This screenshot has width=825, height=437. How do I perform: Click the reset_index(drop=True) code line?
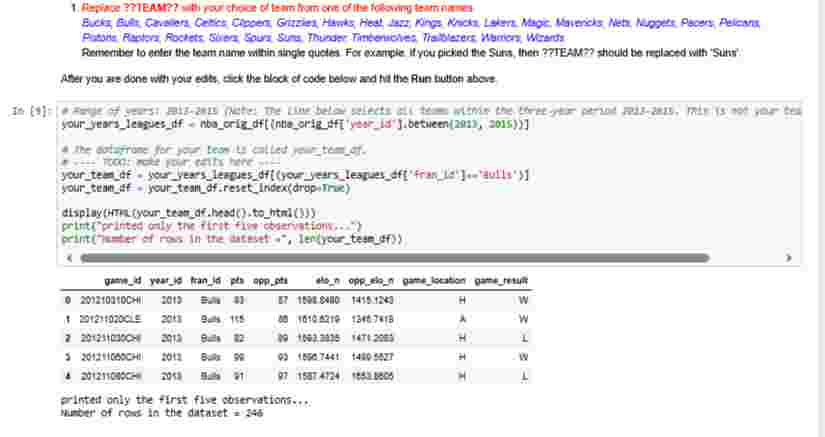click(x=206, y=188)
